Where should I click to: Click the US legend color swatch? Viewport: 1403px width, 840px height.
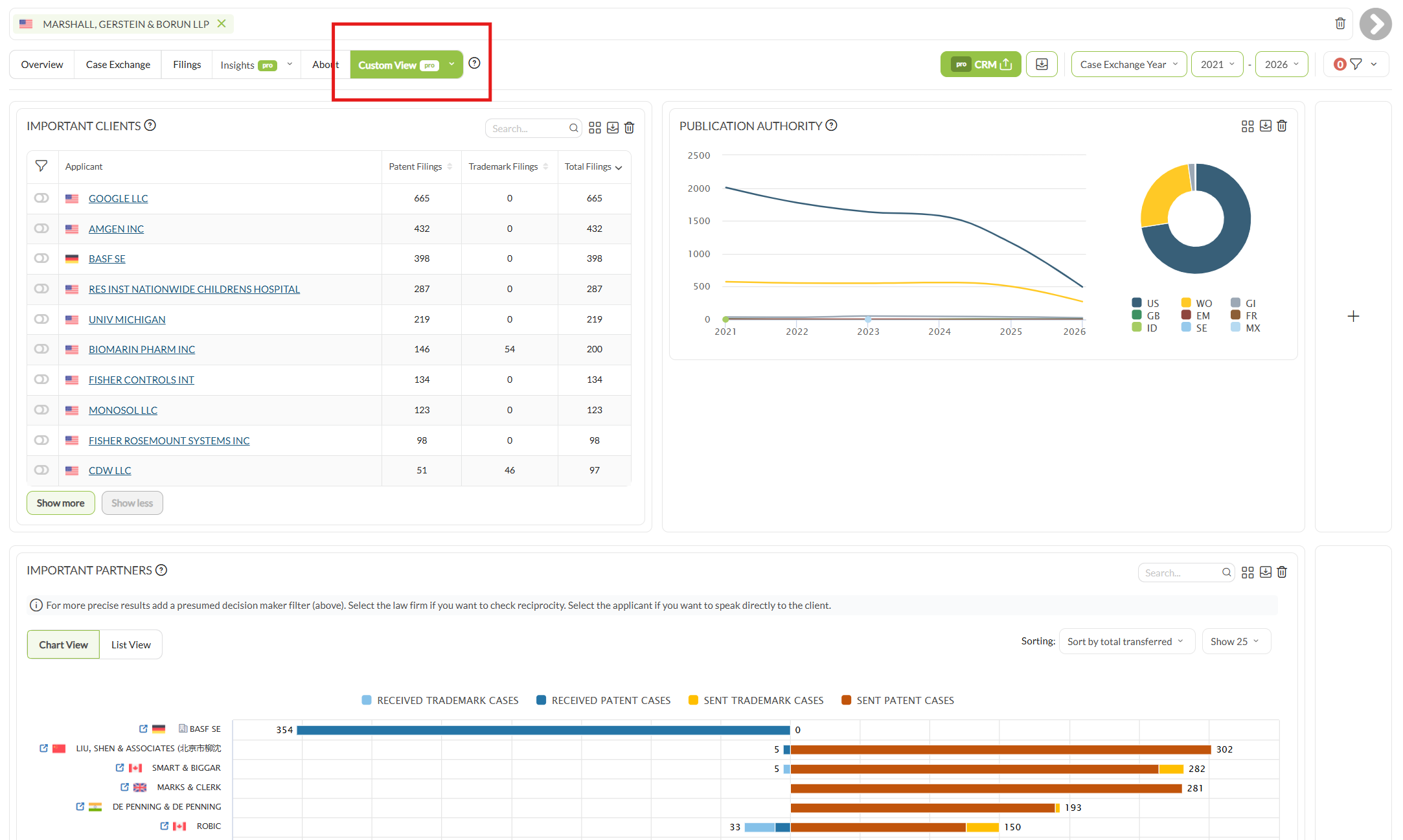coord(1137,303)
